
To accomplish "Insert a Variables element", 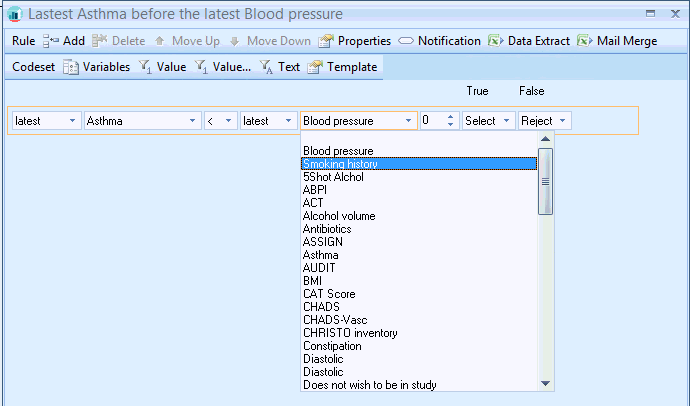I will point(71,67).
